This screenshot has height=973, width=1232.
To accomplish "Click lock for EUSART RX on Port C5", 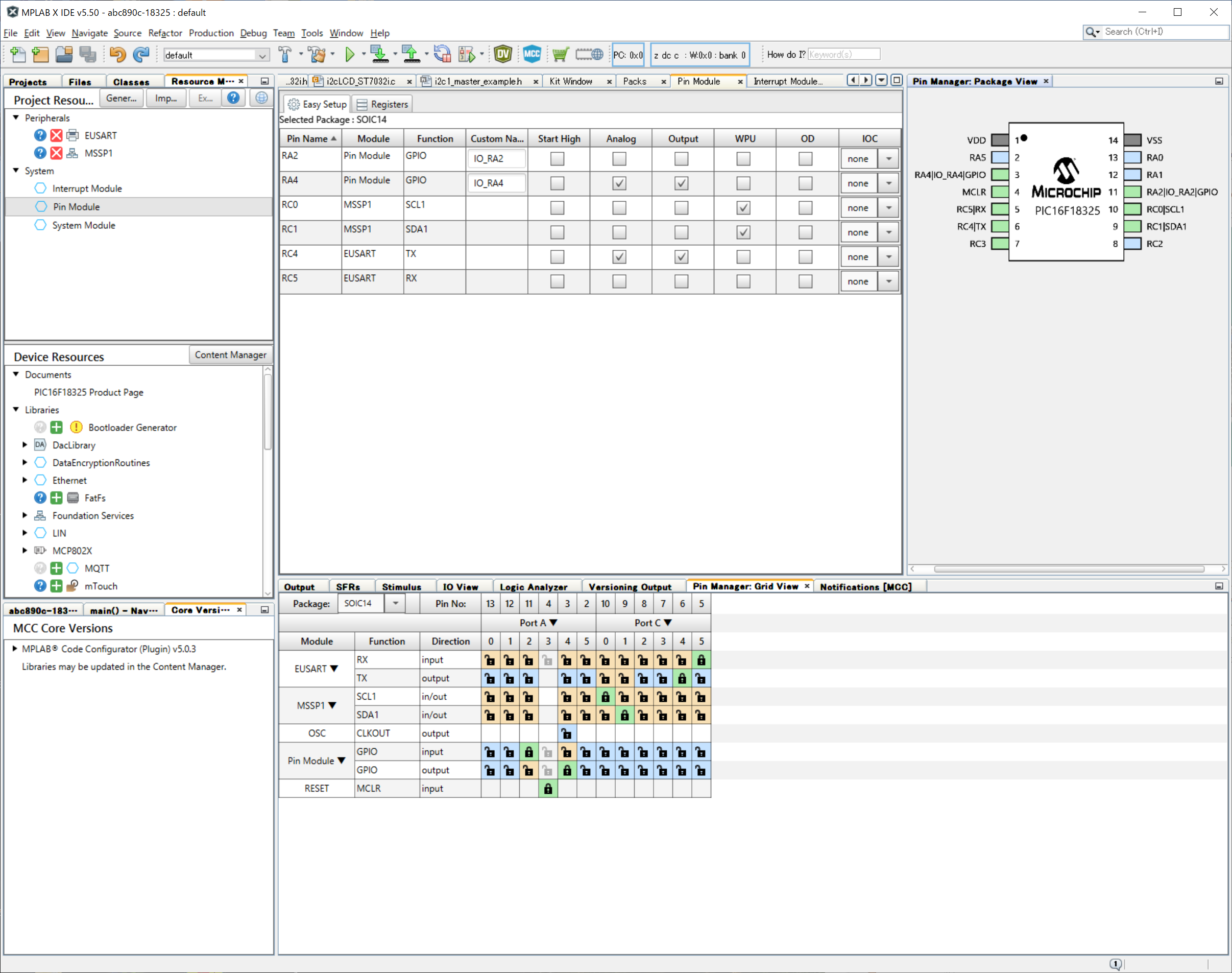I will (x=702, y=660).
